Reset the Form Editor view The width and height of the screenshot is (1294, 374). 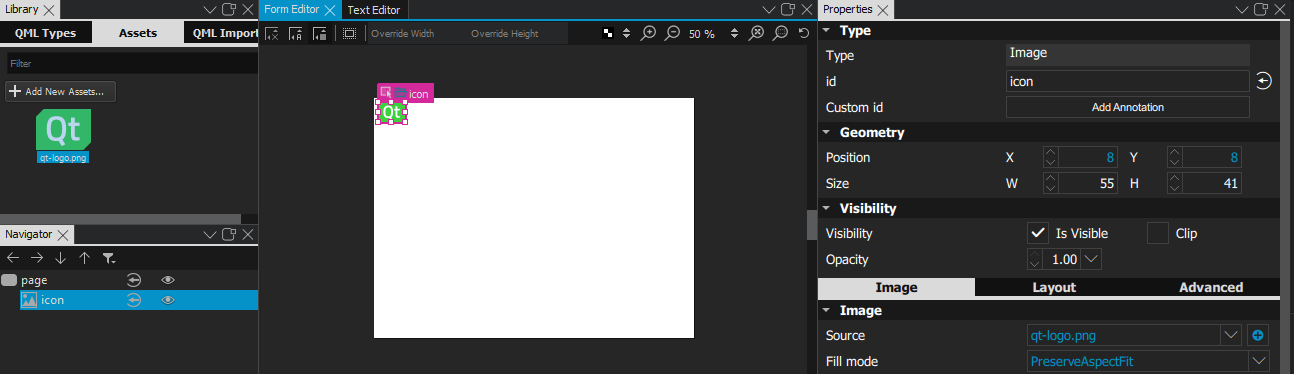point(804,33)
